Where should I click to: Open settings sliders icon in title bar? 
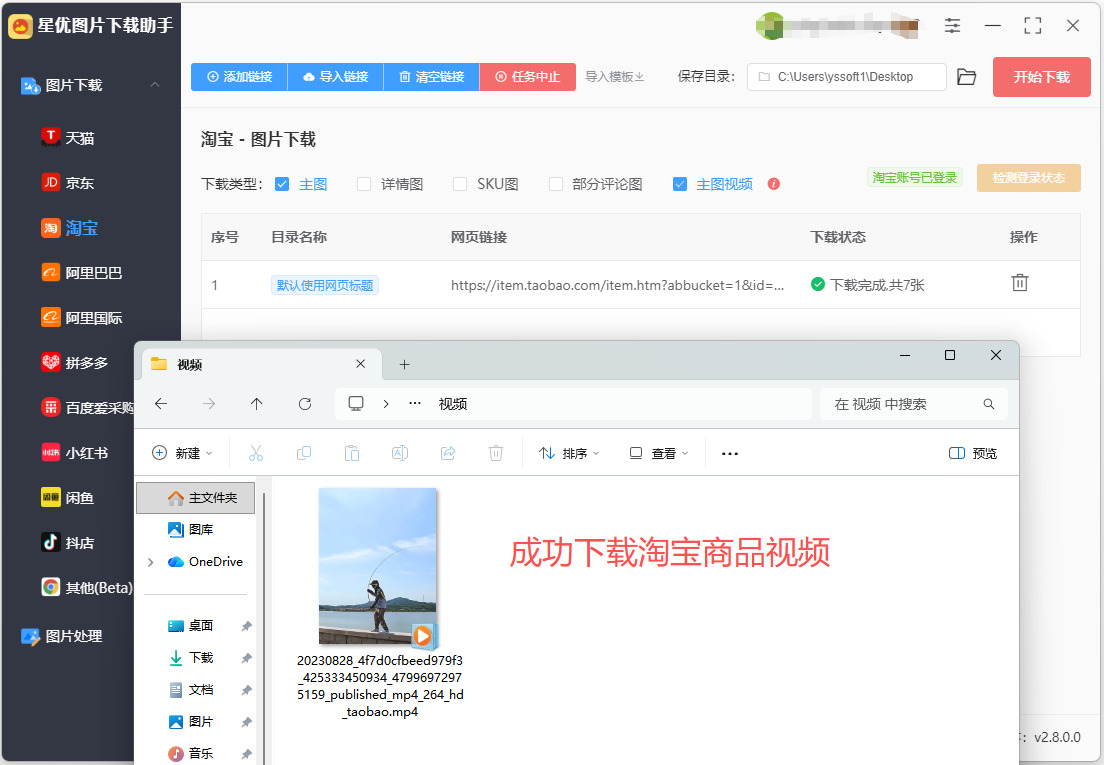pyautogui.click(x=952, y=26)
